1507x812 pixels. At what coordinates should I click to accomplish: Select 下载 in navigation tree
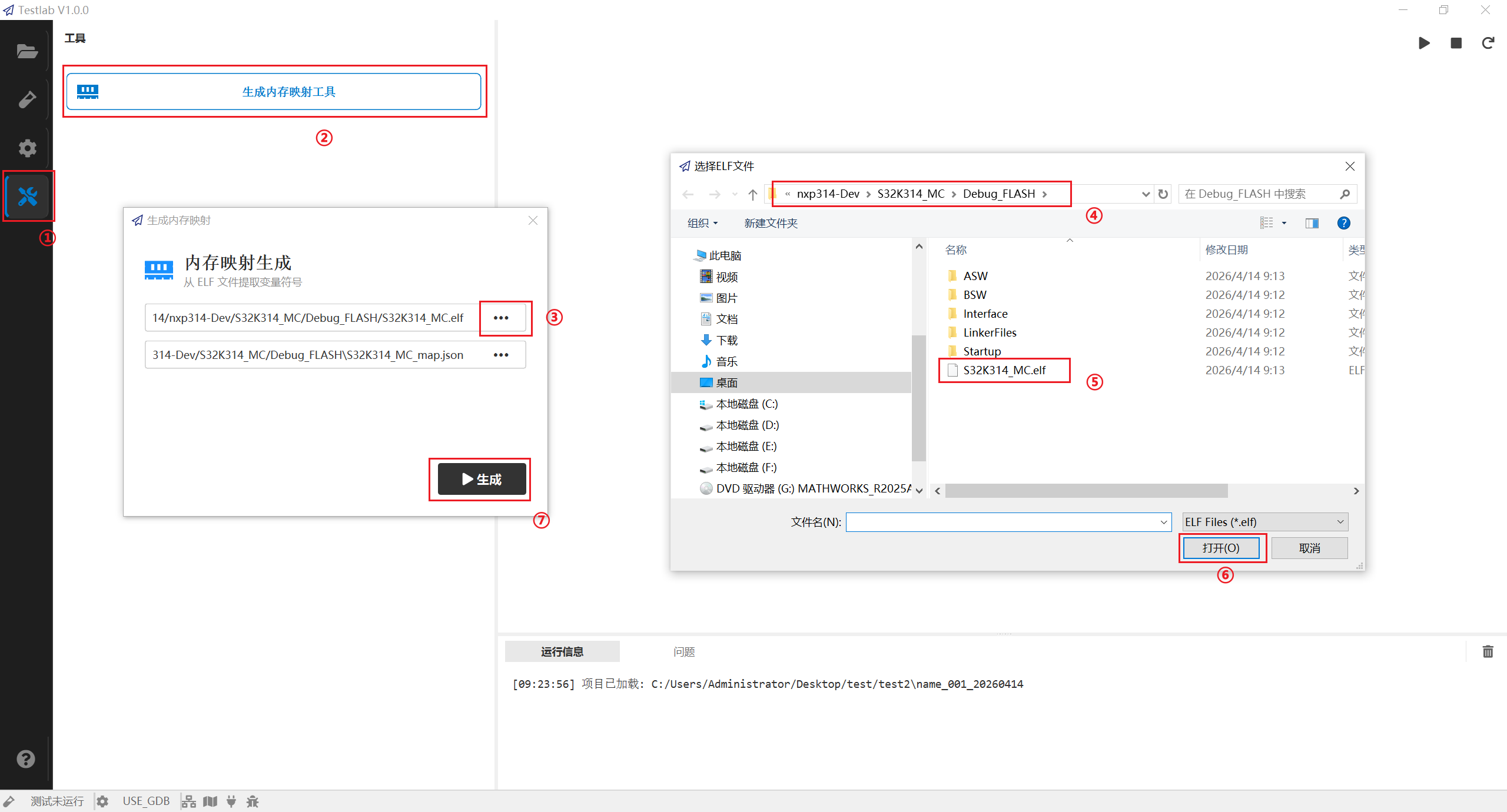point(726,340)
